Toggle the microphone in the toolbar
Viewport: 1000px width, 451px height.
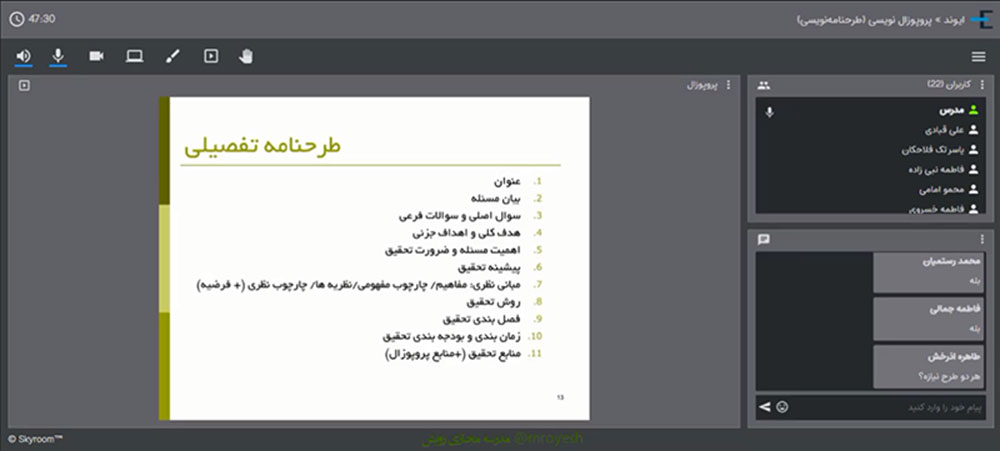tap(58, 56)
